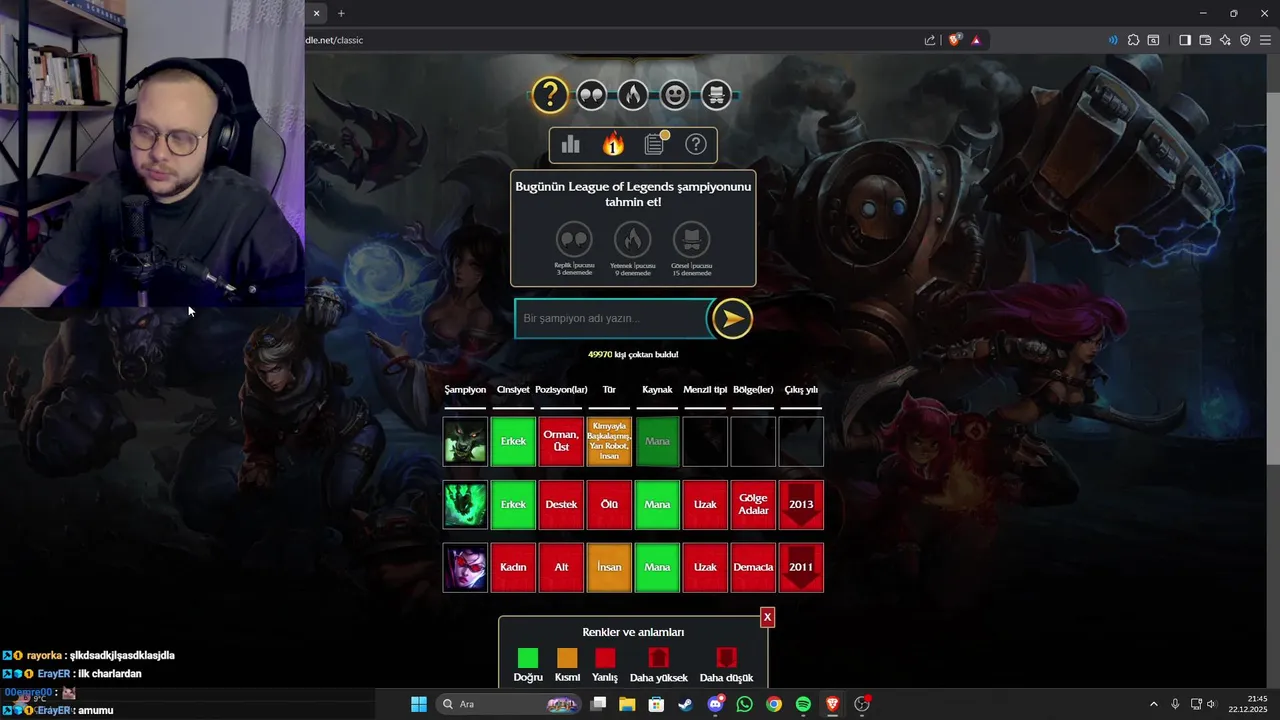
Task: Switch to the Quote mode speech bubbles icon
Action: [592, 95]
